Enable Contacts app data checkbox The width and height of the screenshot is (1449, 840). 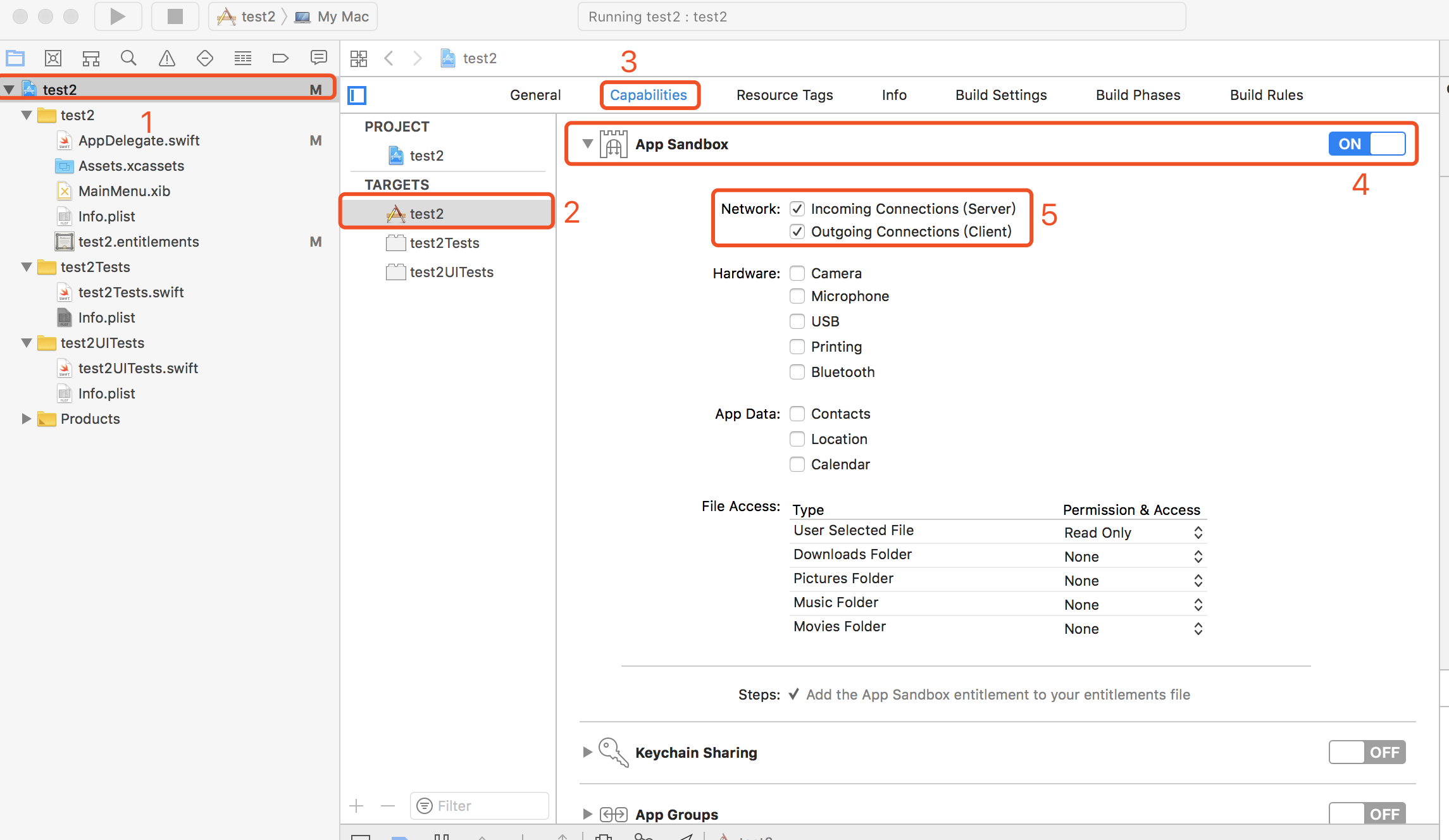pyautogui.click(x=797, y=414)
